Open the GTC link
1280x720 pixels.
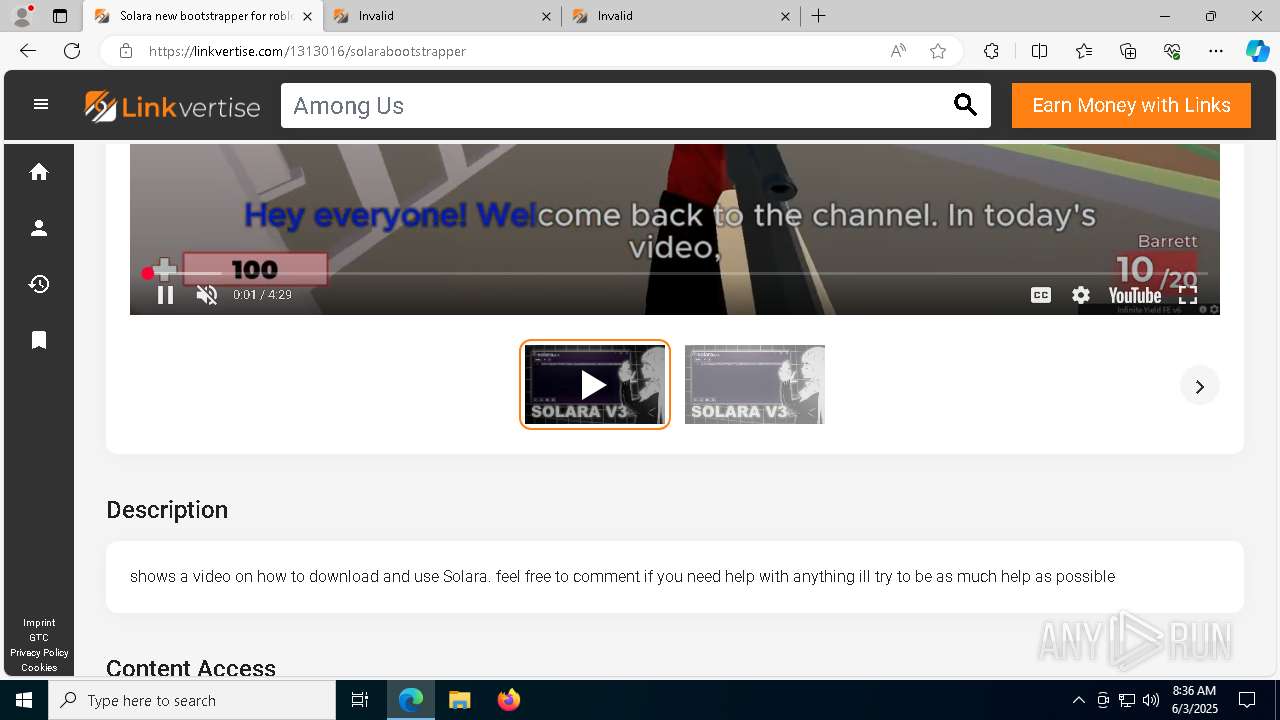(x=39, y=638)
